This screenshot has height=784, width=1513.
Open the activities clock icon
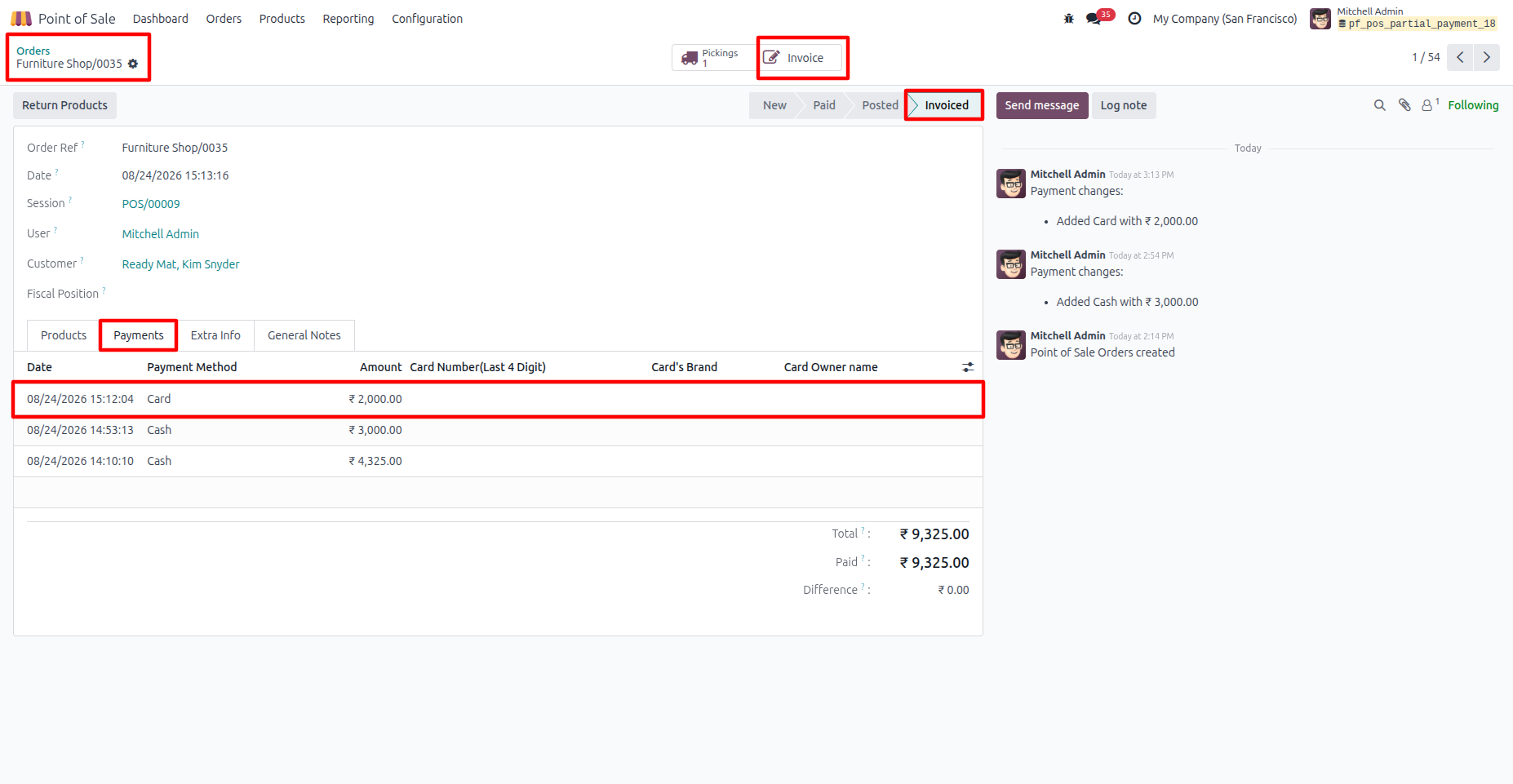tap(1134, 19)
